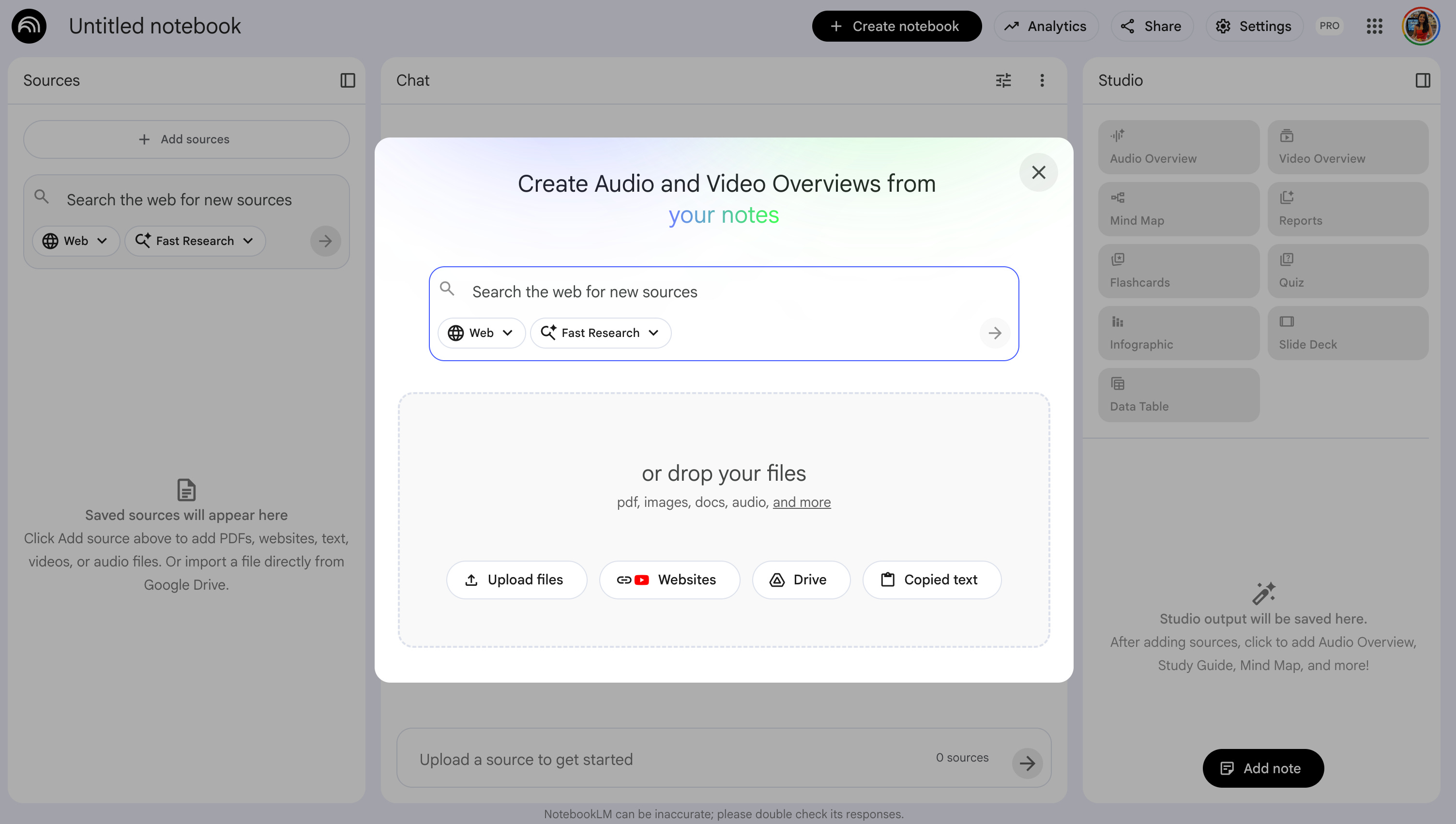Focus the dialog web search field
The width and height of the screenshot is (1456, 824).
(724, 291)
